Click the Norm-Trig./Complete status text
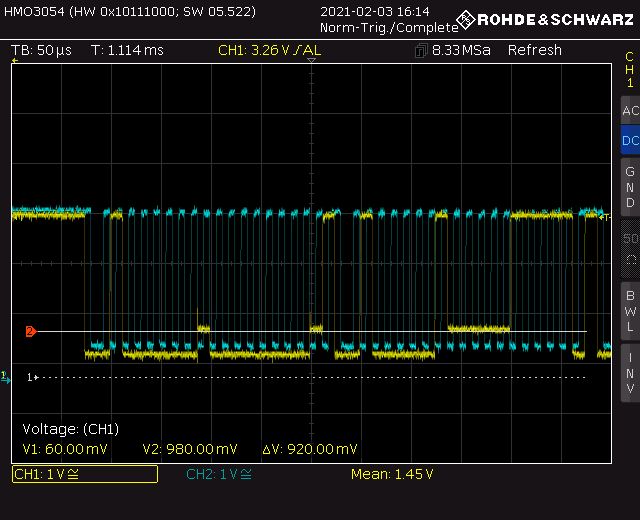Screen dimensions: 640x520 click(x=389, y=28)
